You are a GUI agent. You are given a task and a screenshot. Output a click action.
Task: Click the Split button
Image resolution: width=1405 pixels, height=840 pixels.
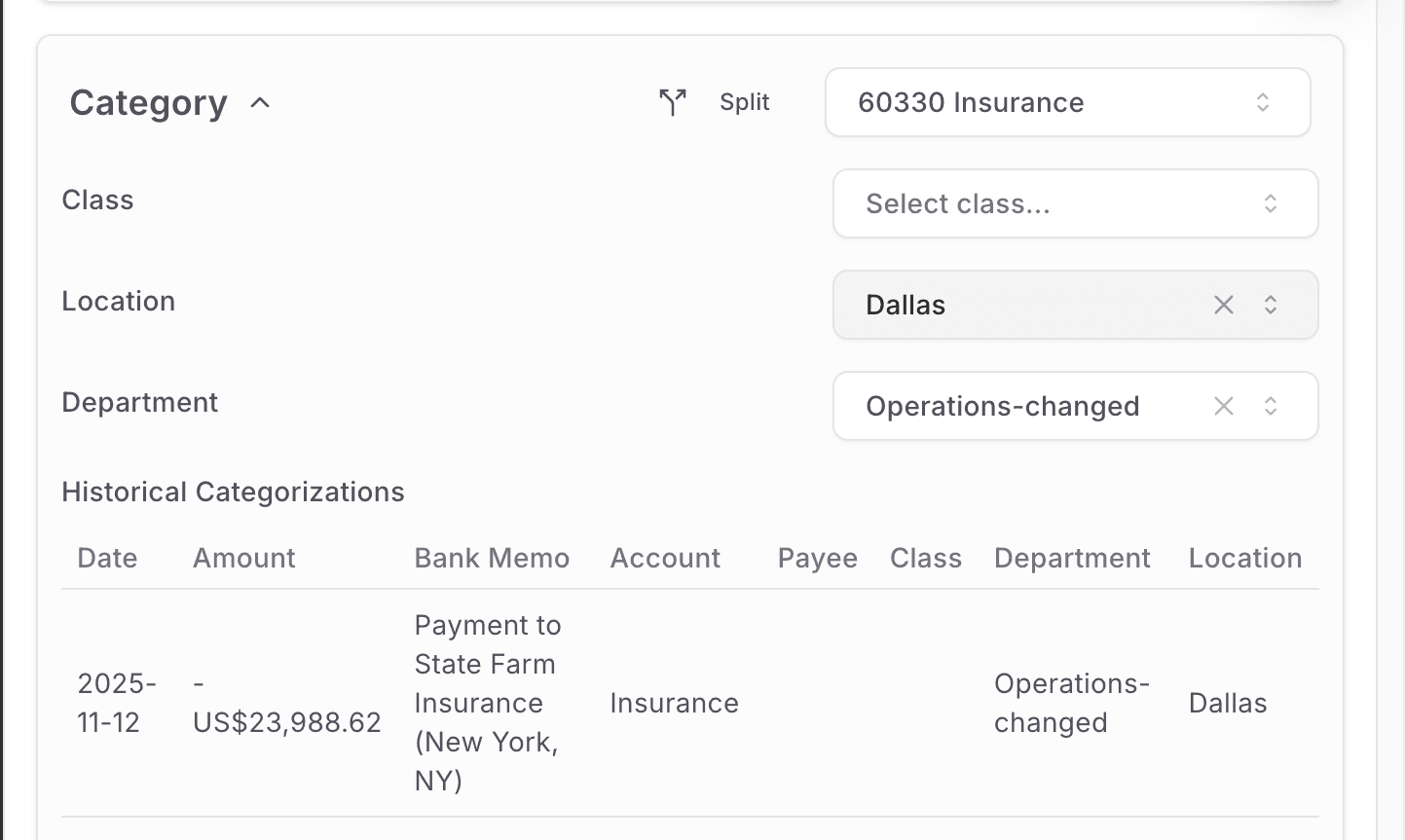pos(744,101)
